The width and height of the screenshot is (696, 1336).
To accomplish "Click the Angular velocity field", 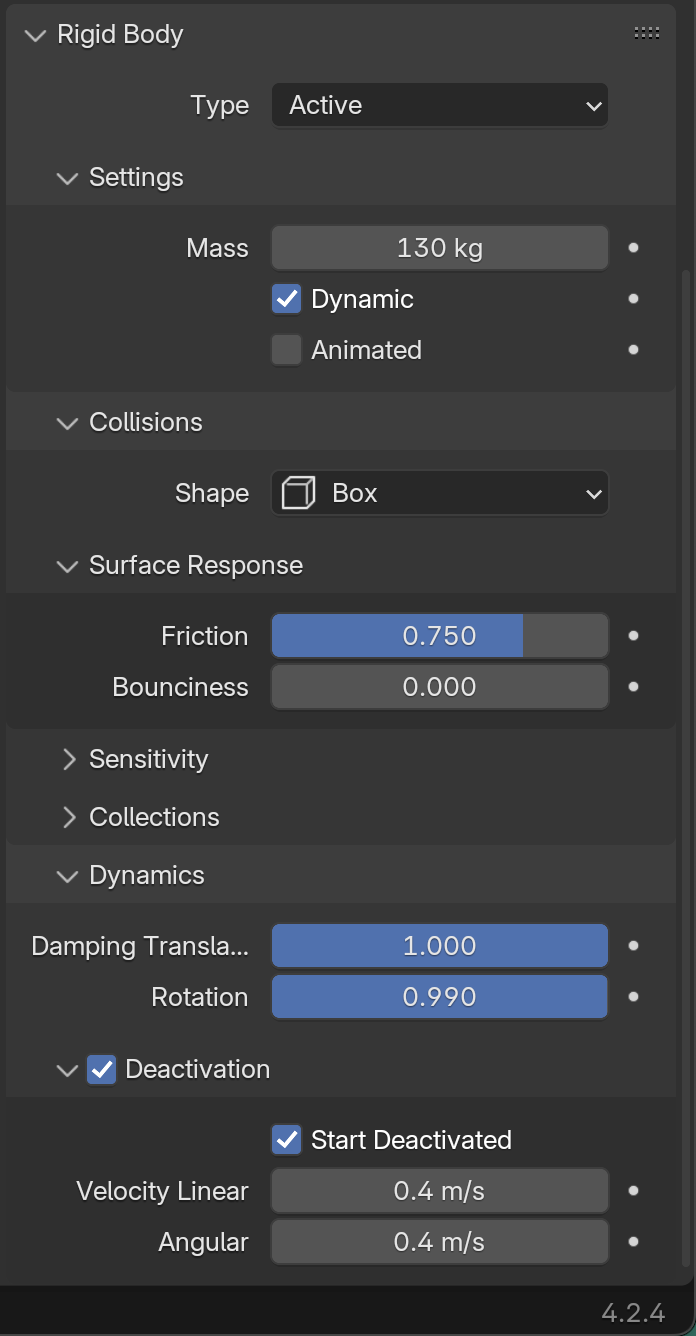I will 440,1242.
